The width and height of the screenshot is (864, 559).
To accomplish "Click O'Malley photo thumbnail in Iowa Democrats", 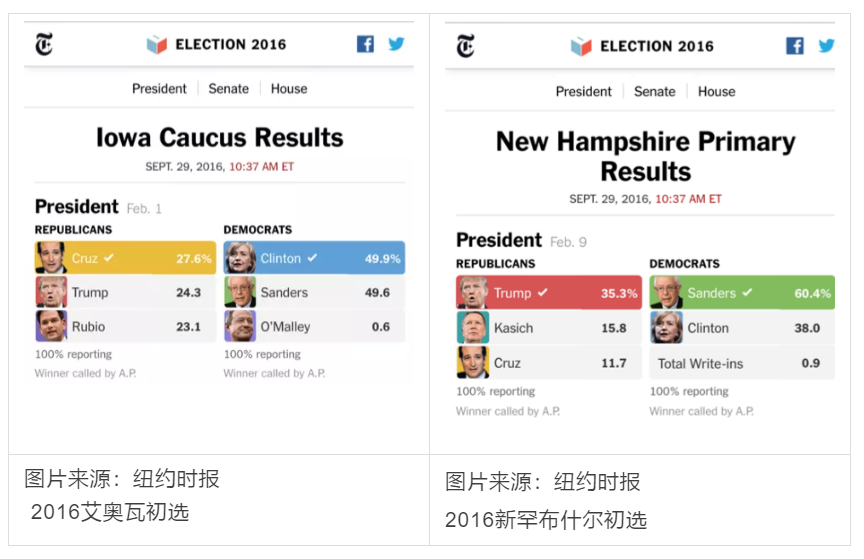I will pyautogui.click(x=240, y=326).
